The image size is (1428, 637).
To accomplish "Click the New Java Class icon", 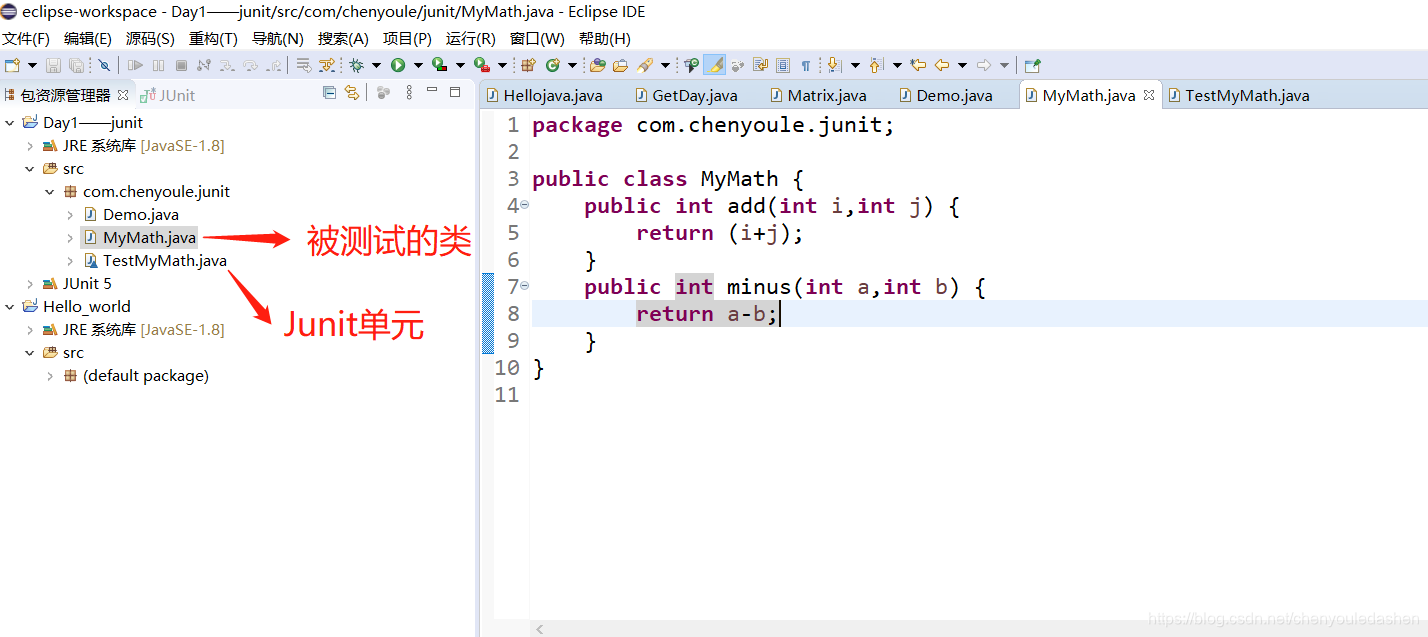I will coord(552,65).
